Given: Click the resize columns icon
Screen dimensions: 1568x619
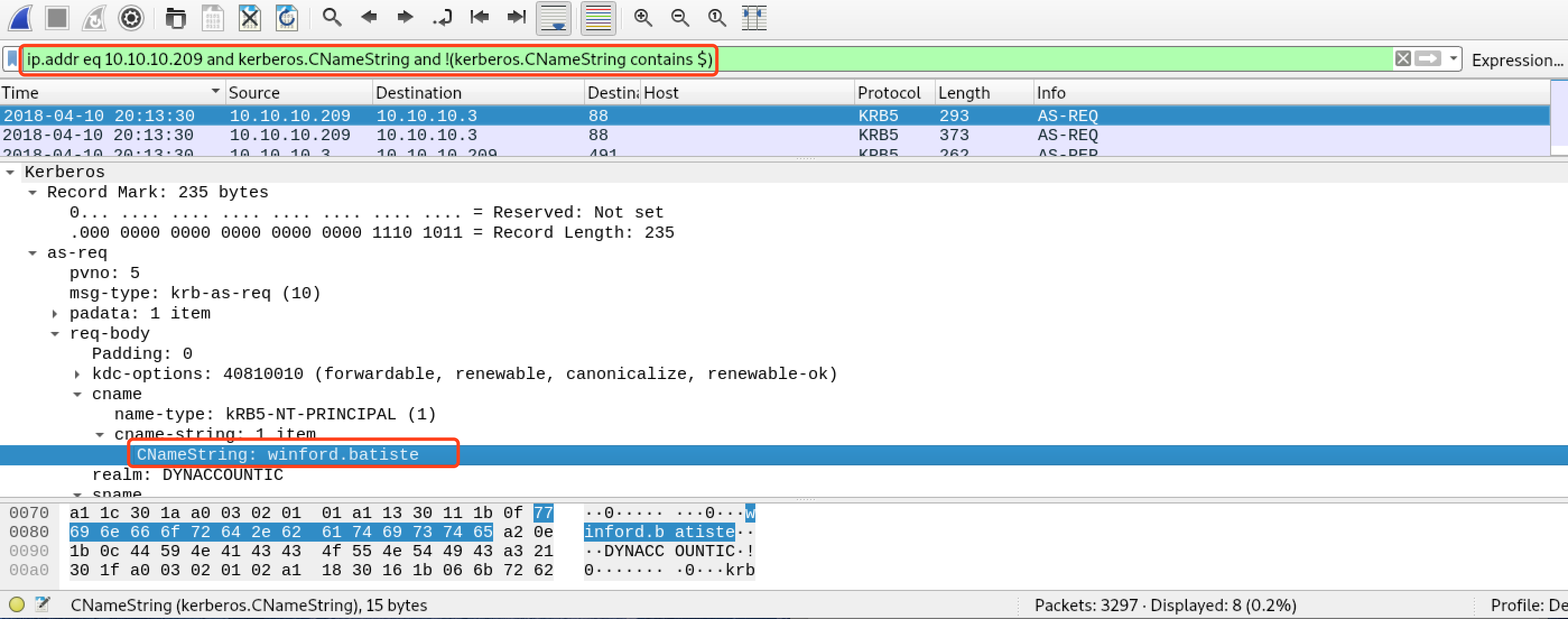Looking at the screenshot, I should 754,18.
